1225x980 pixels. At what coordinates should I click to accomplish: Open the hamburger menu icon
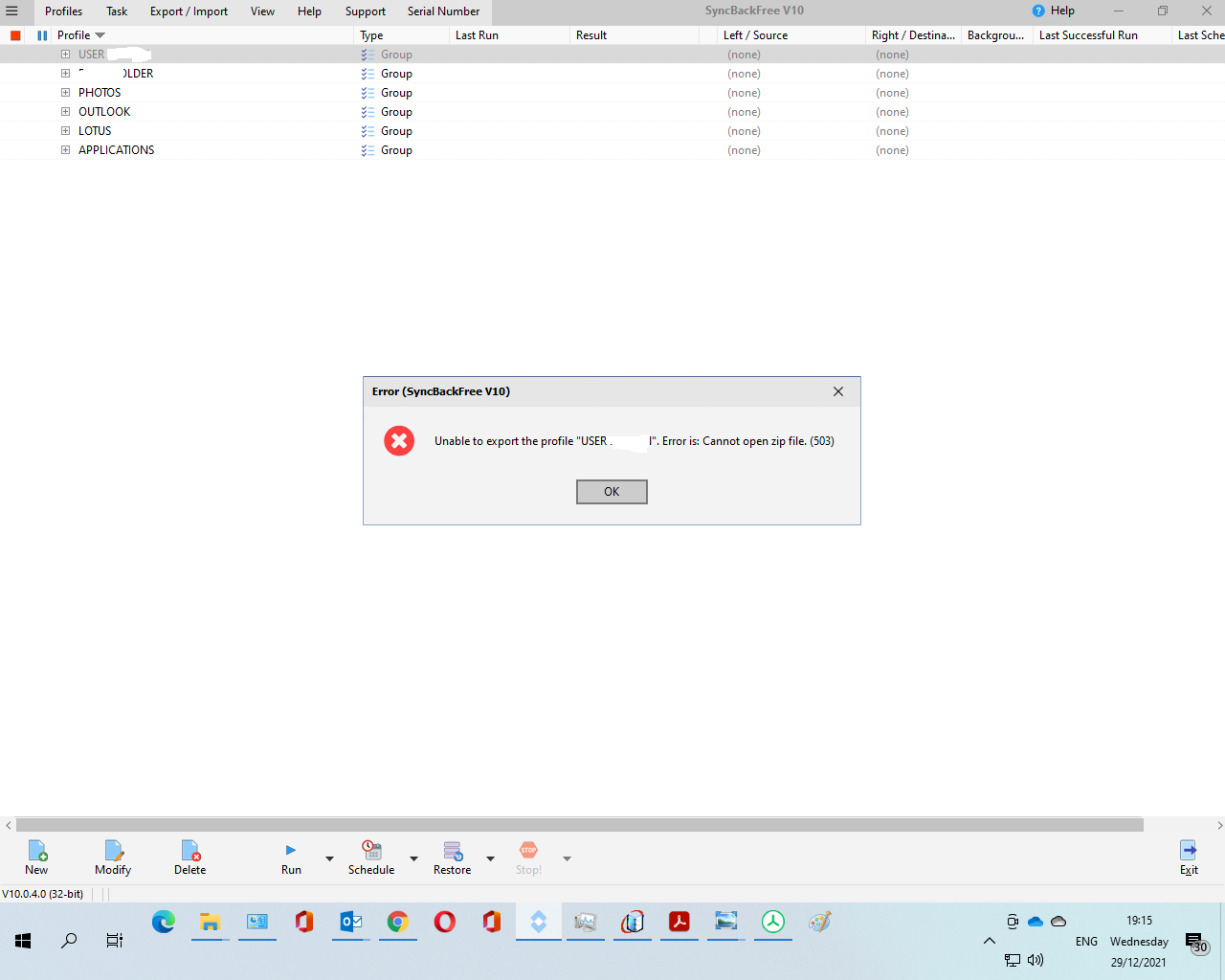click(11, 11)
